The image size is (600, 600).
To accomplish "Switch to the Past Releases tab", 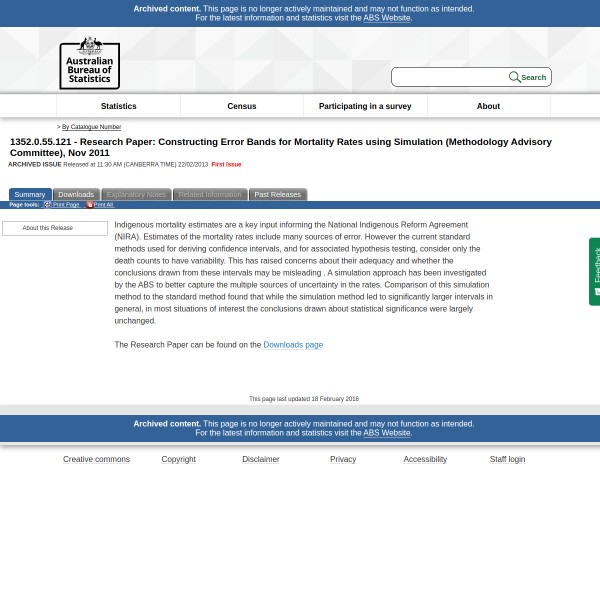I will point(277,194).
